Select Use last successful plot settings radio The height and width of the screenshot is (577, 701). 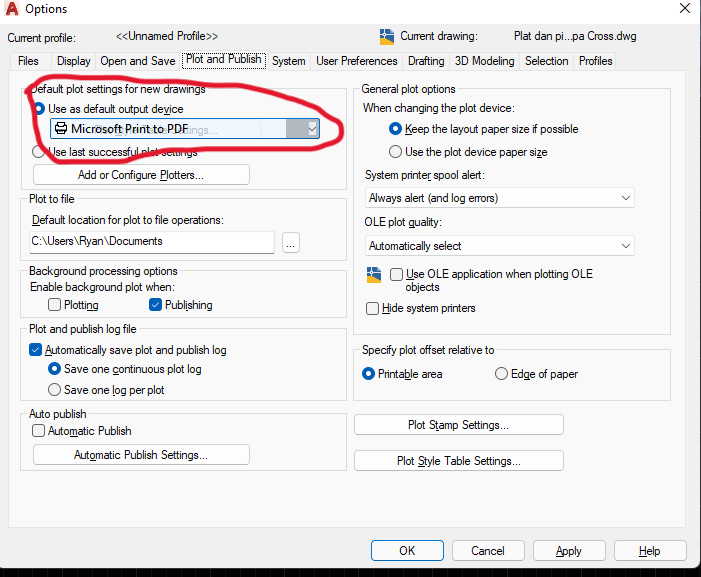(38, 152)
